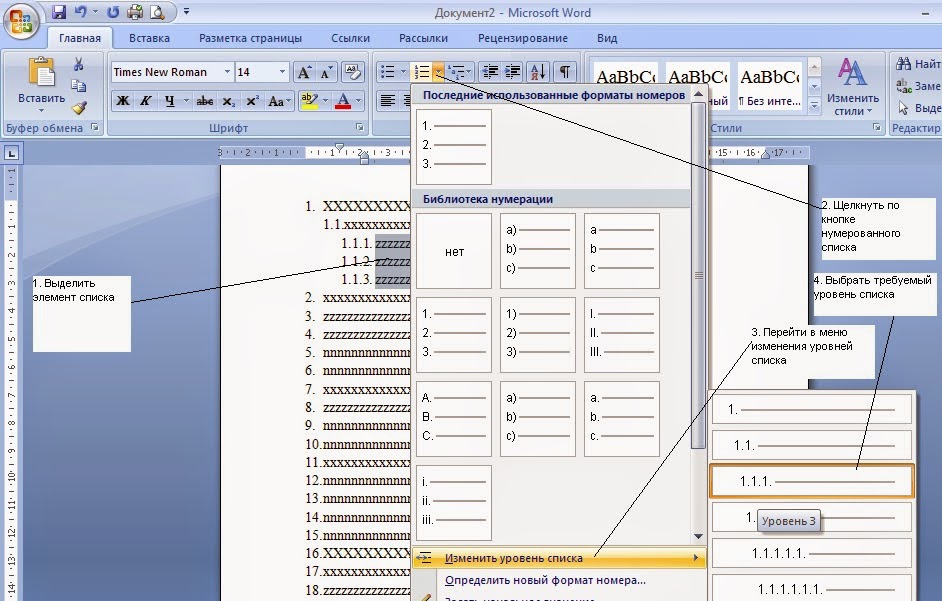
Task: Open the Office button menu
Action: (x=21, y=21)
